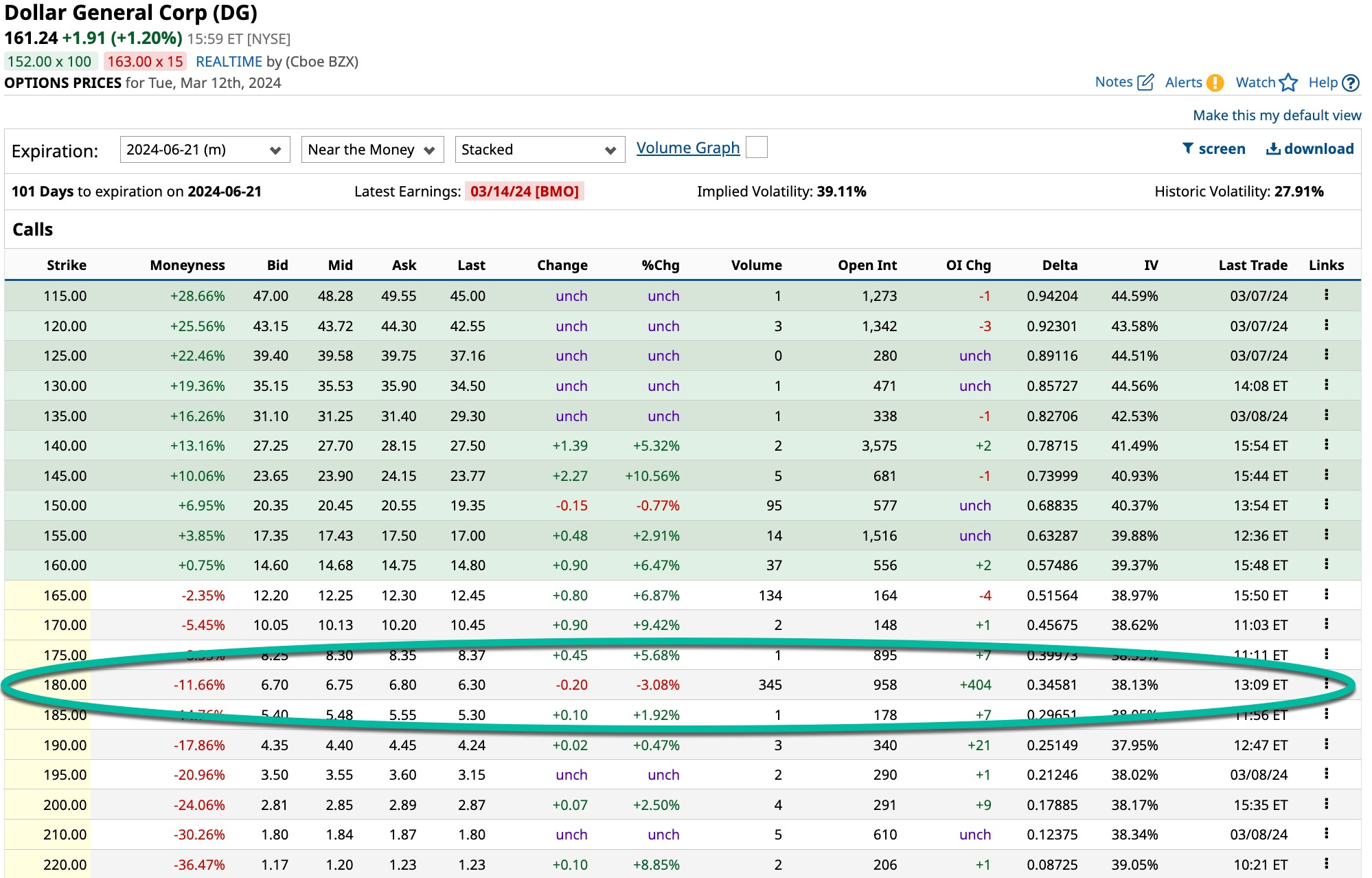Screen dimensions: 1372x878
Task: Open links menu for 210.00 strike row
Action: pyautogui.click(x=1326, y=833)
